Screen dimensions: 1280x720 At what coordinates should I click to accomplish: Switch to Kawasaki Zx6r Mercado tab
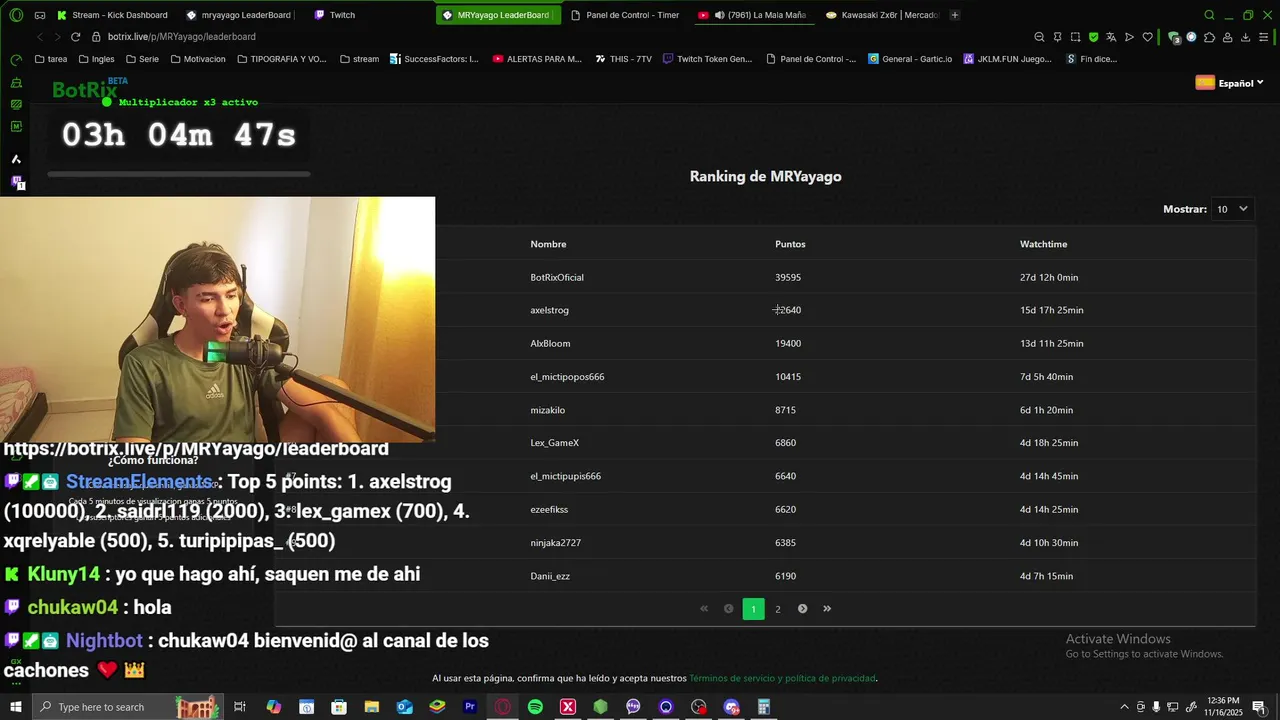[x=882, y=15]
